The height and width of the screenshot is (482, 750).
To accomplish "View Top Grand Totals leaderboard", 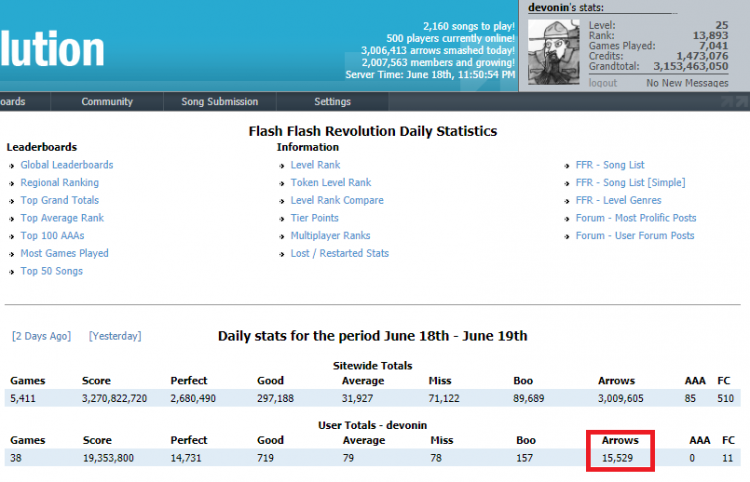I will pos(59,200).
